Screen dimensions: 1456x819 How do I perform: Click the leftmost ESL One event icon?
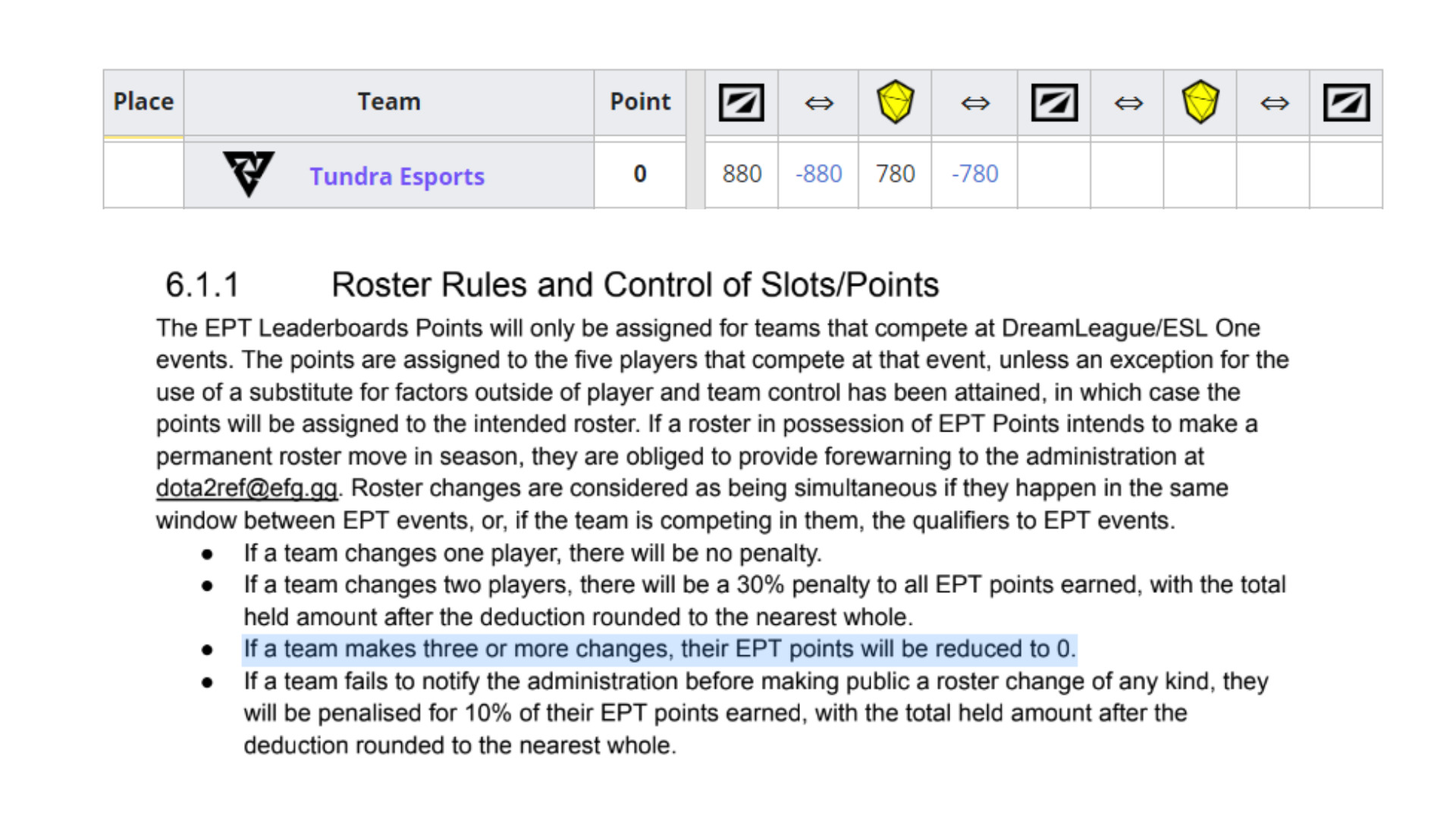[741, 102]
